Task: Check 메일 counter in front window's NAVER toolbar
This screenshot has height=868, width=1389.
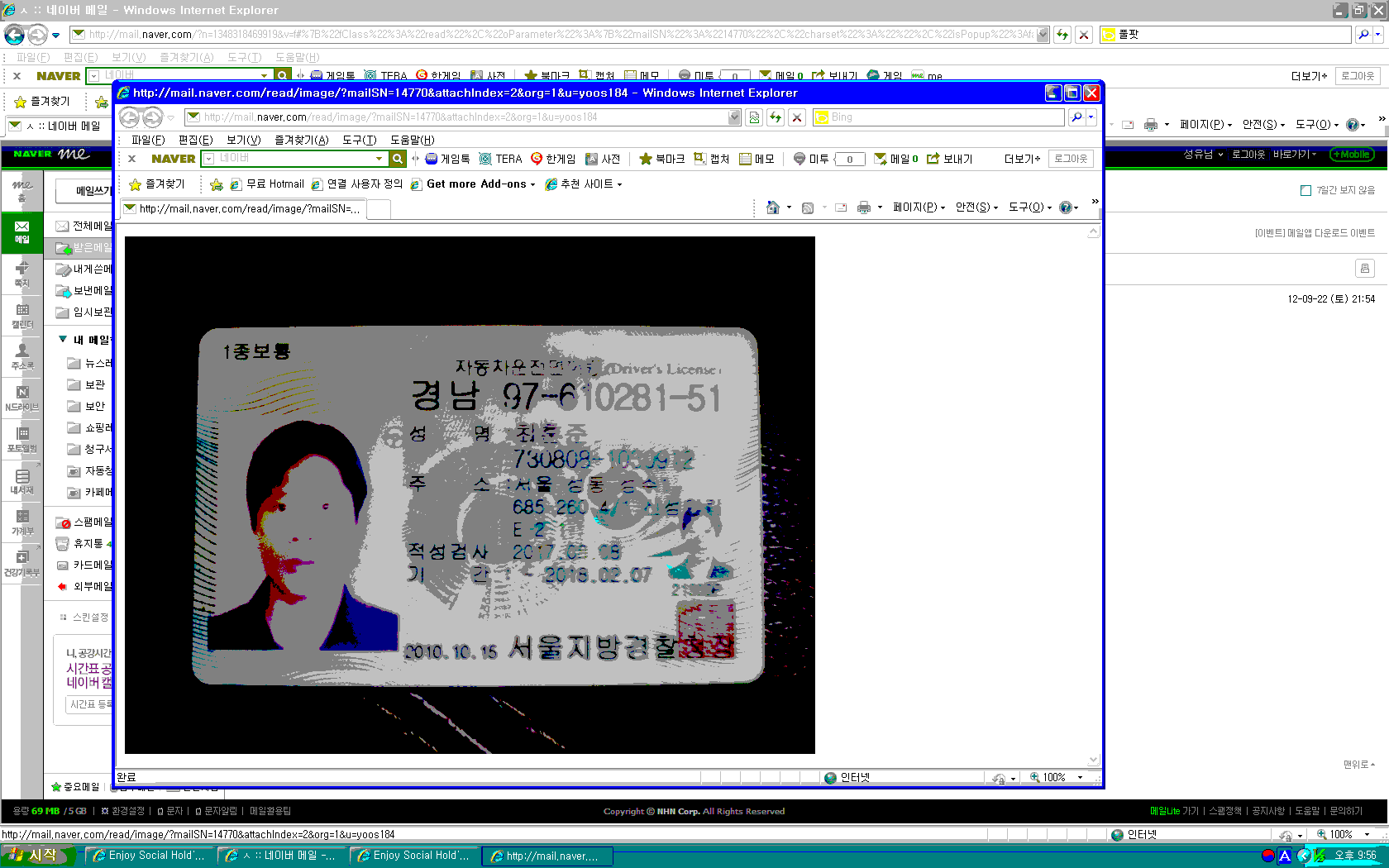Action: pos(896,159)
